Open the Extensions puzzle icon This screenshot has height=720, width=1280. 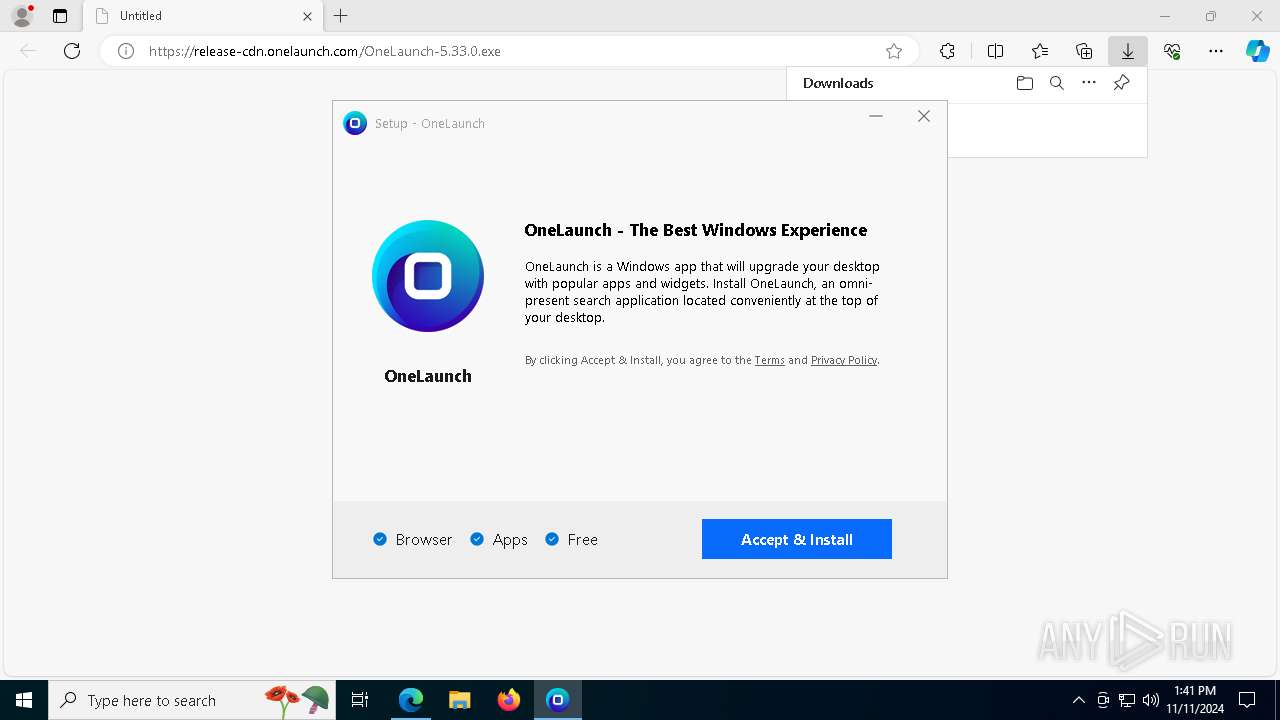(948, 51)
